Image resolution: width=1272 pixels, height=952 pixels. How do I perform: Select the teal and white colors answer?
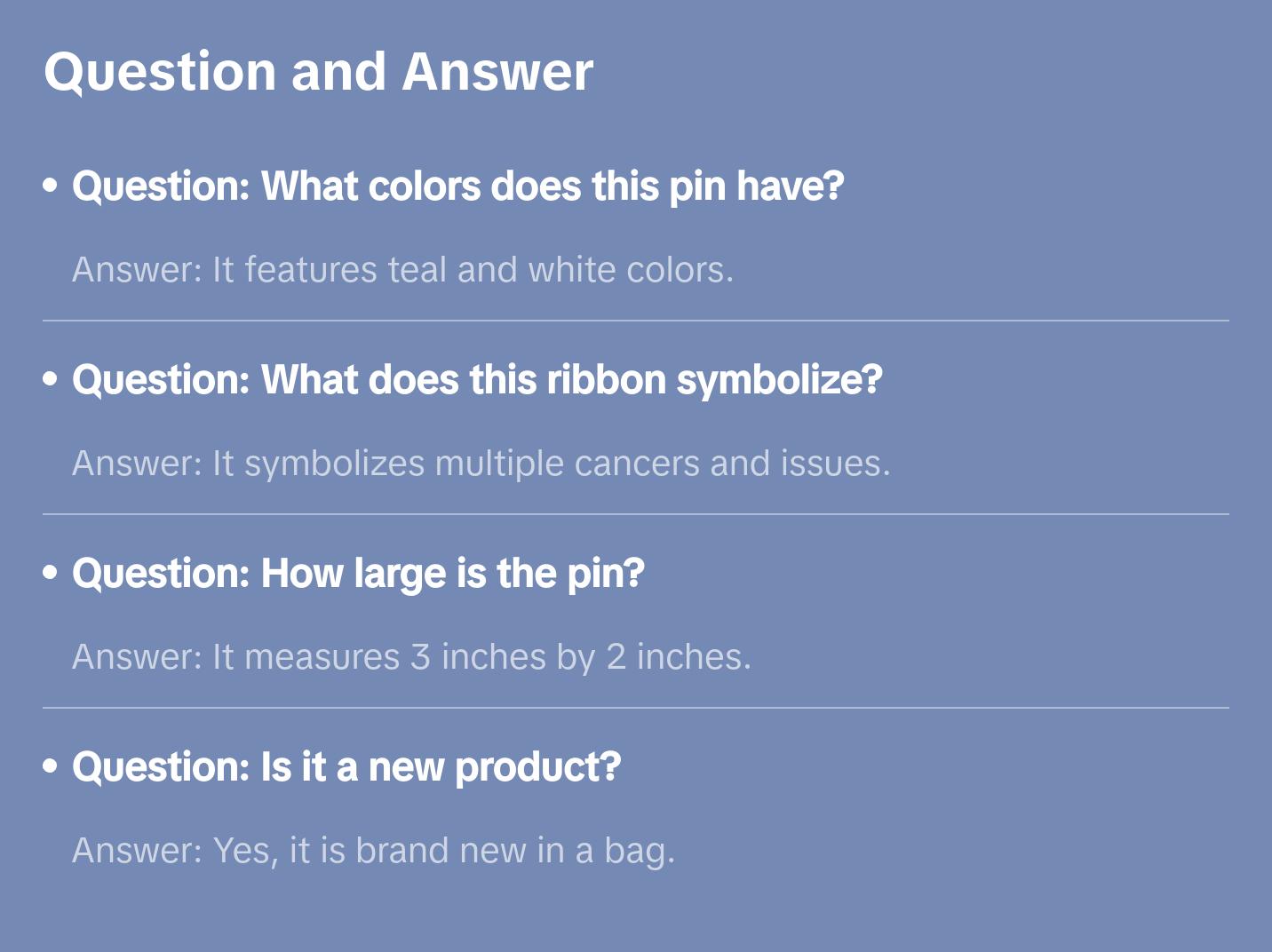pos(402,270)
